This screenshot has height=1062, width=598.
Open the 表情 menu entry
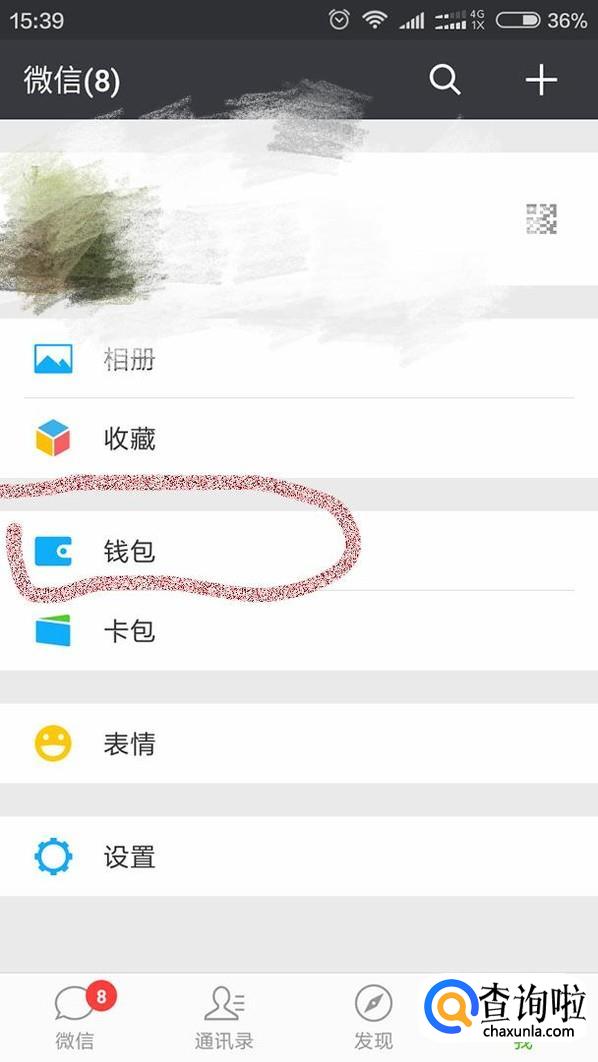click(299, 743)
